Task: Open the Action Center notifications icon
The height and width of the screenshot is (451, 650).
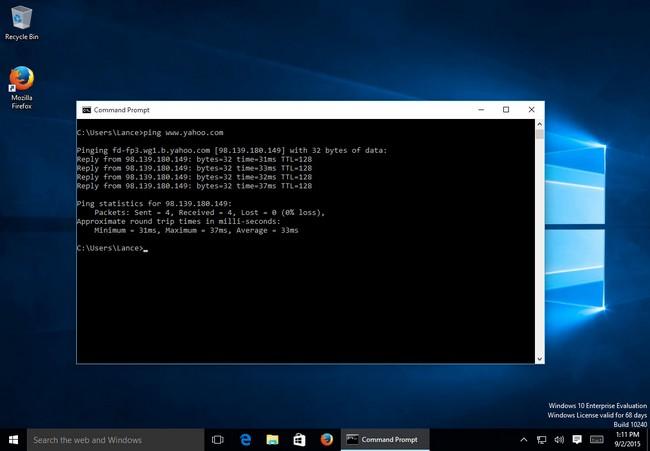Action: coord(577,440)
